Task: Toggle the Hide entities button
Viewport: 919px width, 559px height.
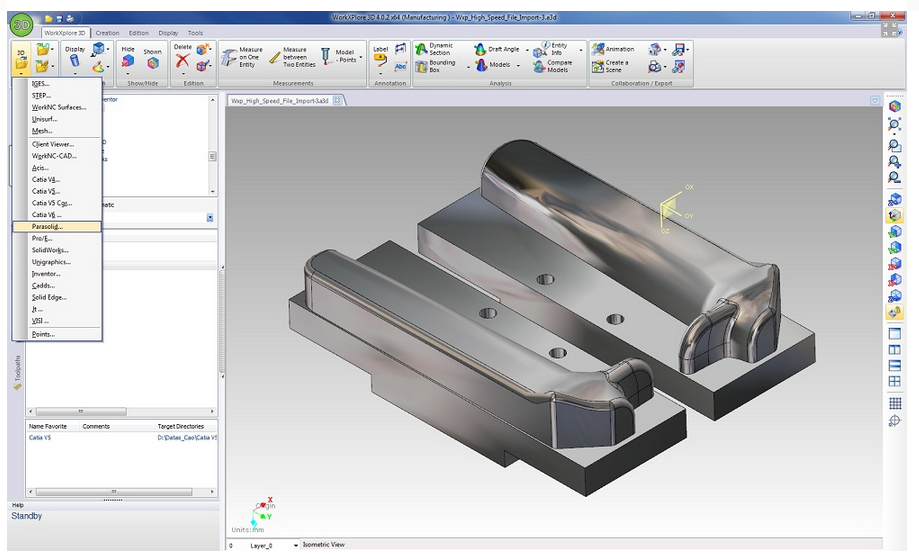Action: tap(128, 61)
